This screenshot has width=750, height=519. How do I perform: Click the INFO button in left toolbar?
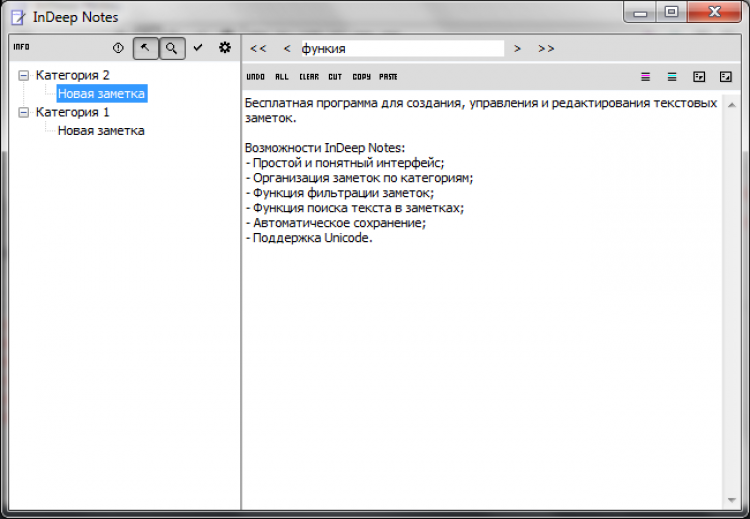click(x=22, y=47)
